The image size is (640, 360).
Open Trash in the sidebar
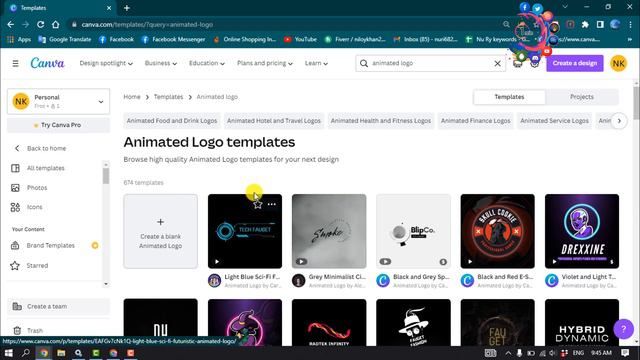pos(35,330)
